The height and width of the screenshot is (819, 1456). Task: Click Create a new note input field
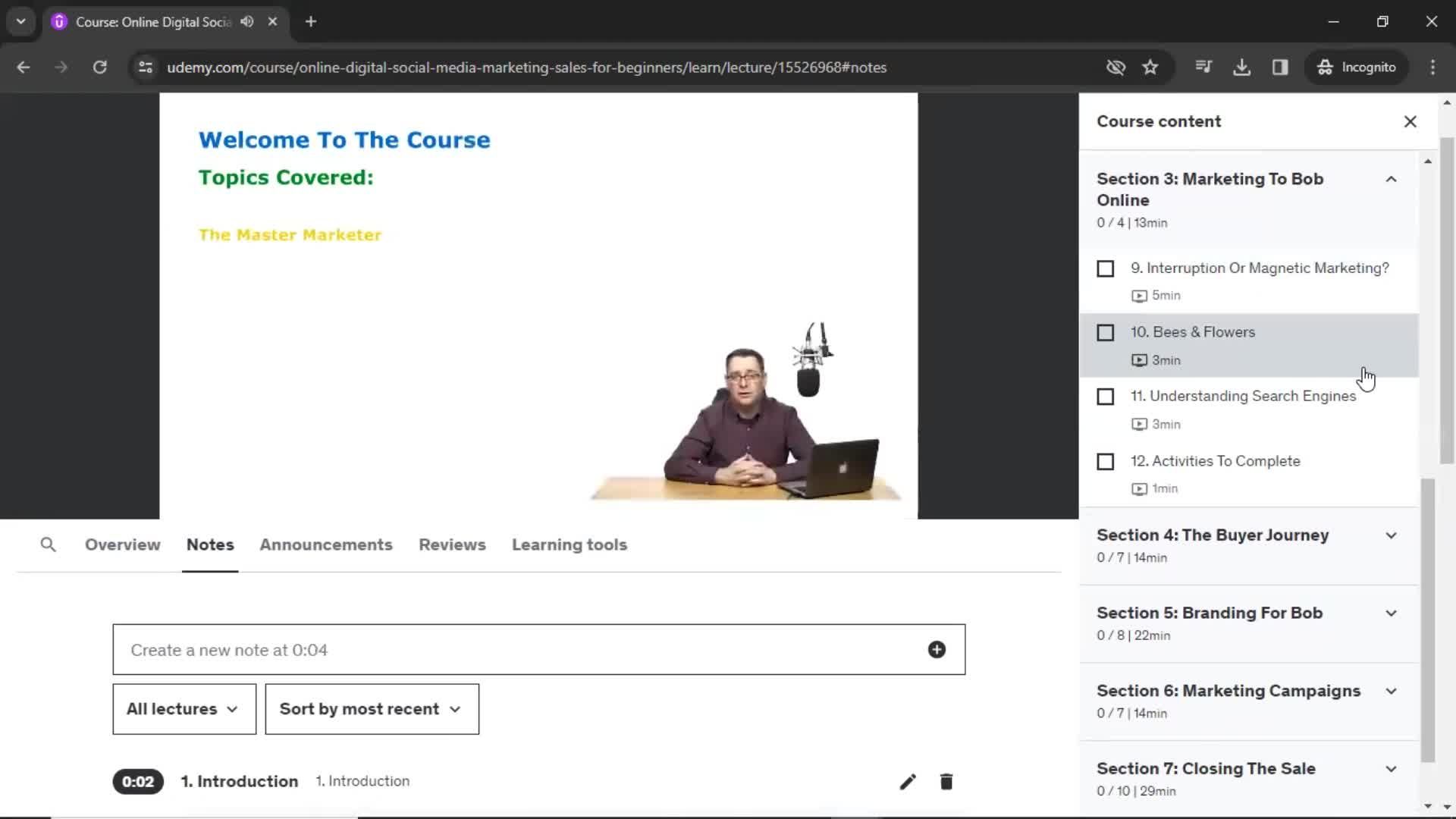point(538,650)
